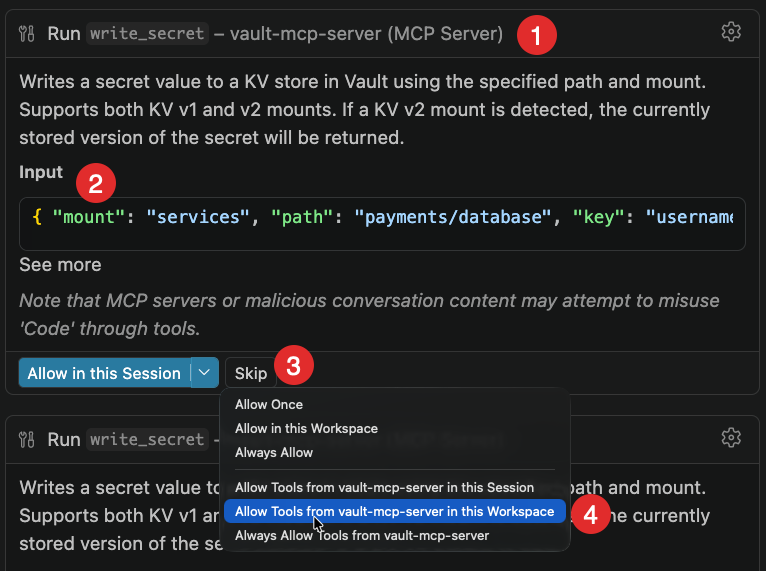The width and height of the screenshot is (766, 571).
Task: Pick Allow Tools from vault-mcp-server in this Workspace
Action: 394,511
